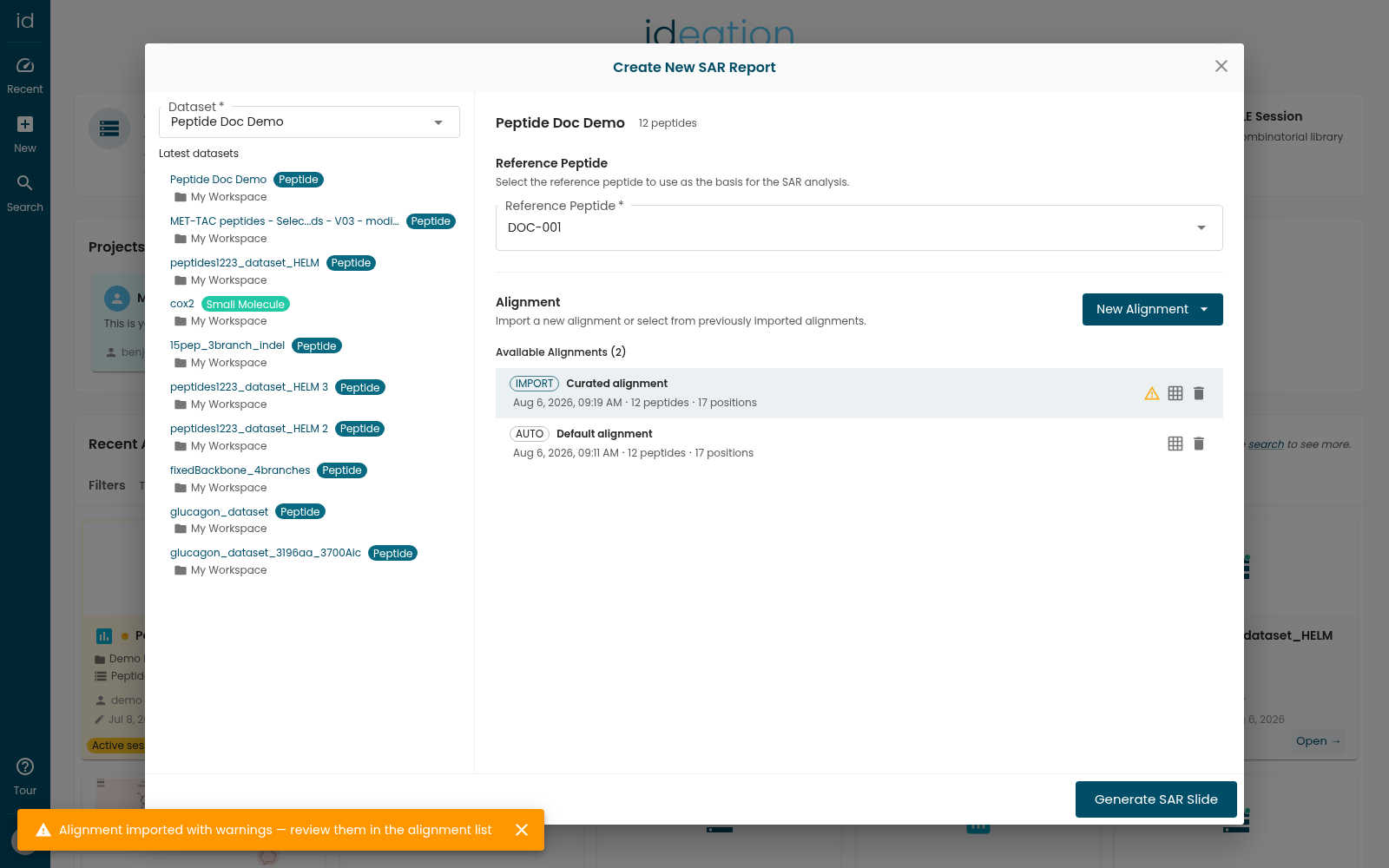This screenshot has height=868, width=1389.
Task: Select peptides1223_dataset_HELM dataset
Action: pos(244,263)
